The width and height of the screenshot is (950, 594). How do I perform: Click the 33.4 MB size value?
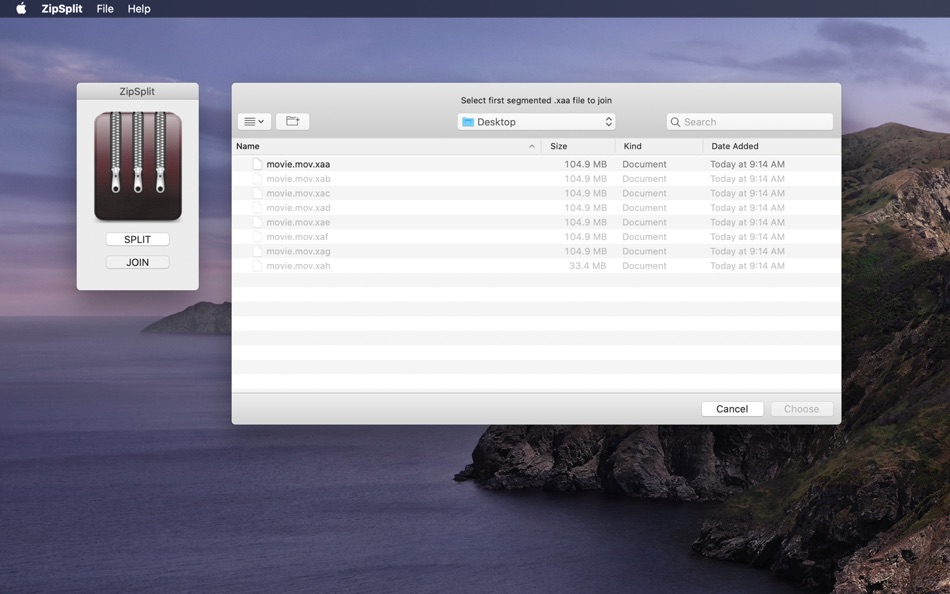coord(588,266)
